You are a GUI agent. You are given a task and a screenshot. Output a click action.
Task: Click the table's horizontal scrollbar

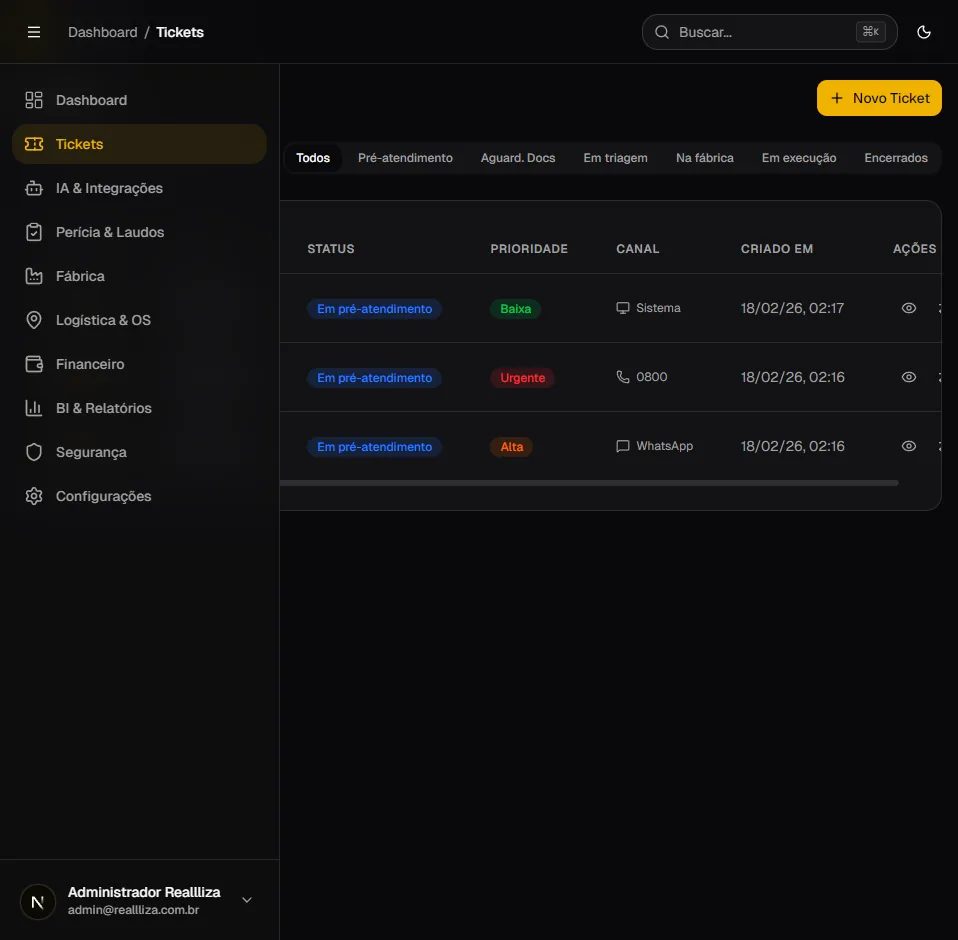(x=589, y=483)
